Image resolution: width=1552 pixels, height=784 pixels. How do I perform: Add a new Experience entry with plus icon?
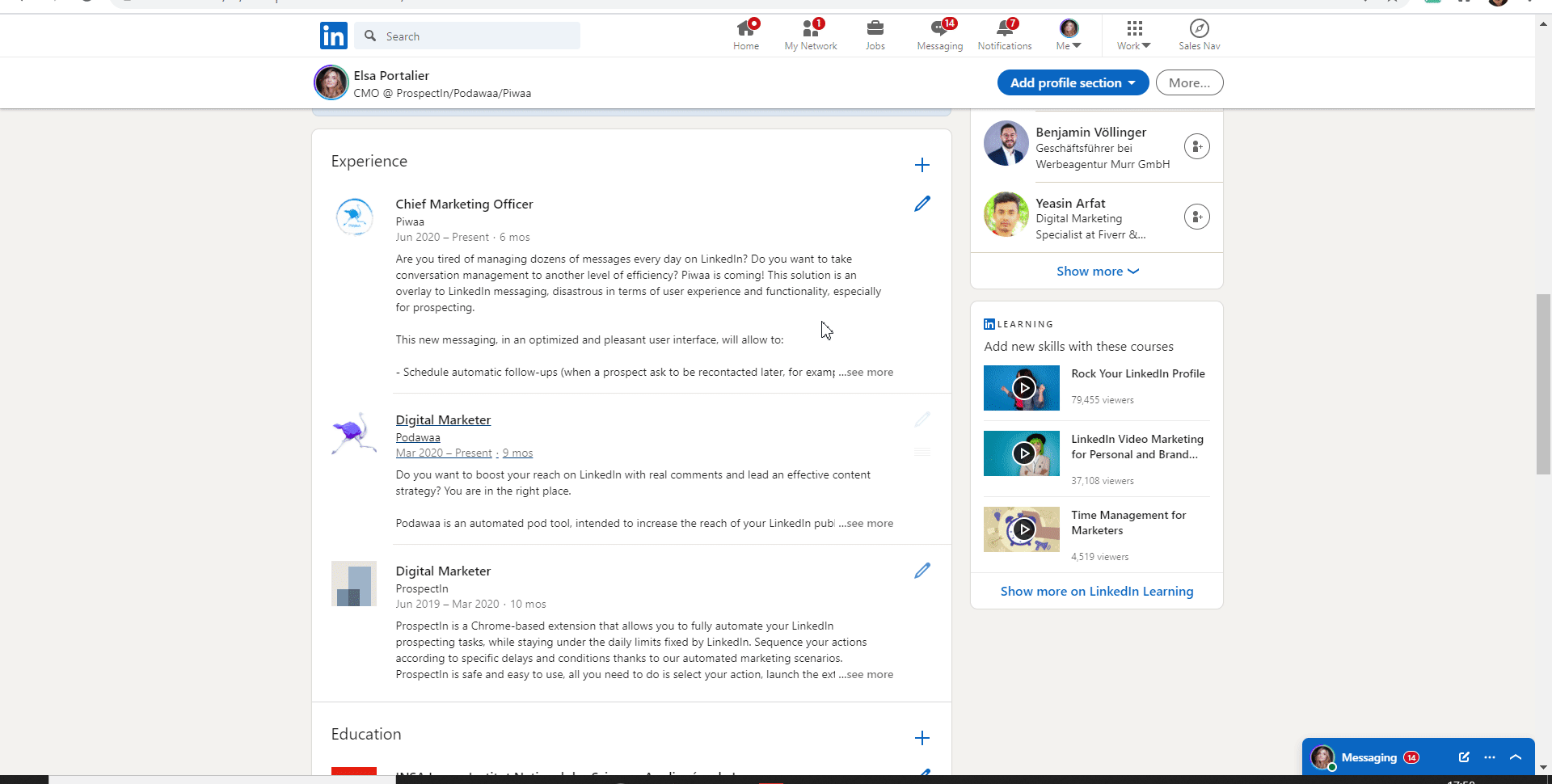922,165
